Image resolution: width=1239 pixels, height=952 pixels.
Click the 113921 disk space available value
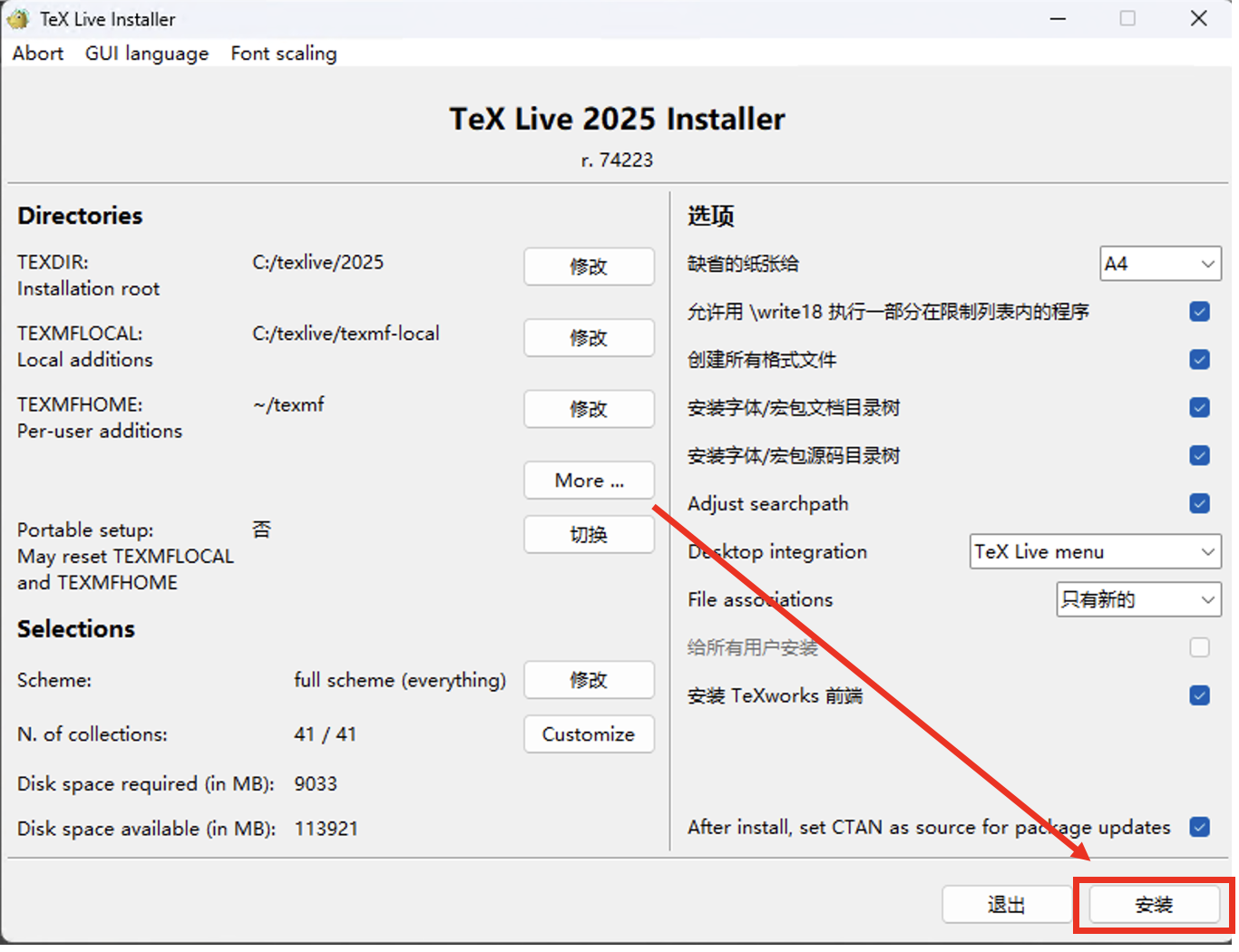(x=327, y=829)
